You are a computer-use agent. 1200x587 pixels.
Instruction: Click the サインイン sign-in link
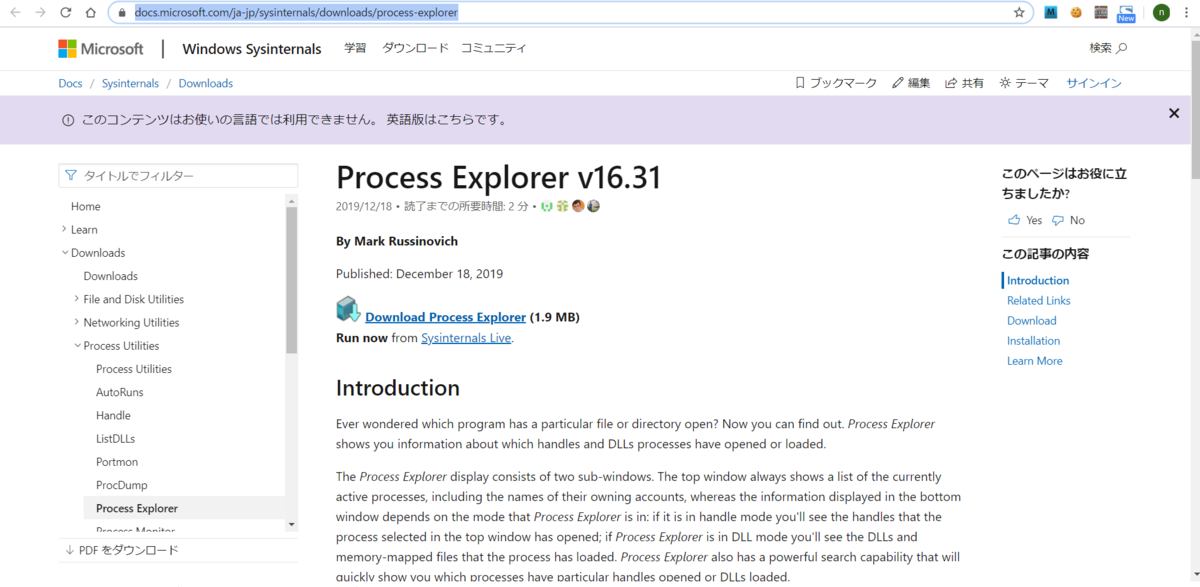pos(1094,83)
